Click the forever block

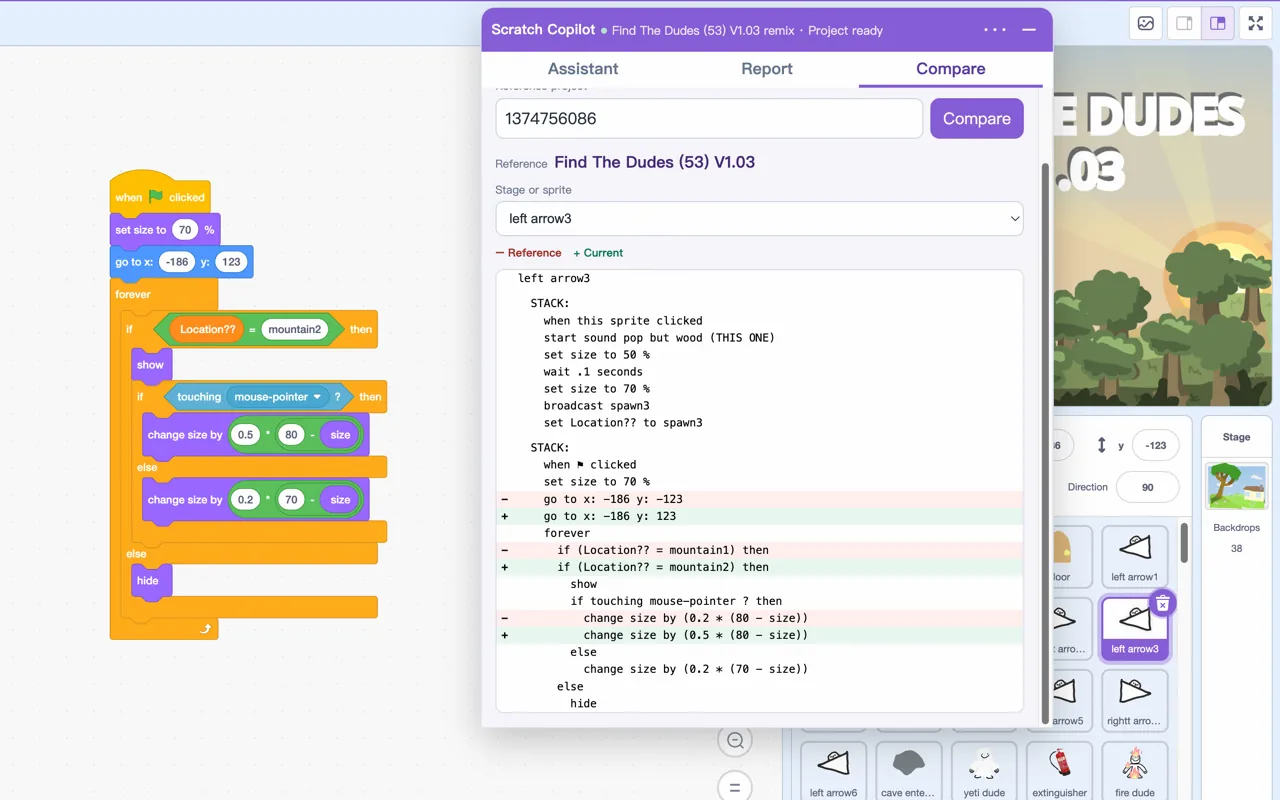coord(133,294)
